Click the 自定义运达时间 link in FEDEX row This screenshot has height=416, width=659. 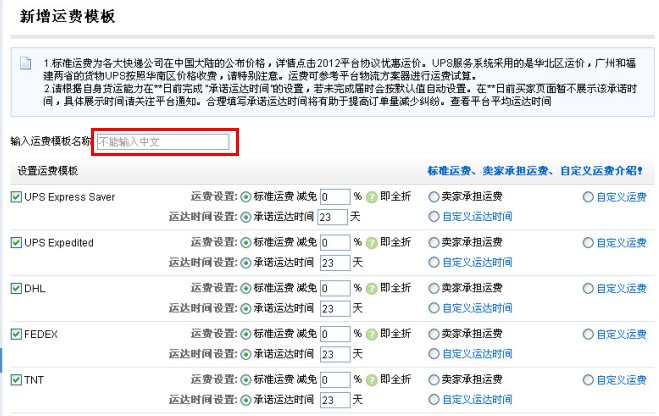pos(477,353)
